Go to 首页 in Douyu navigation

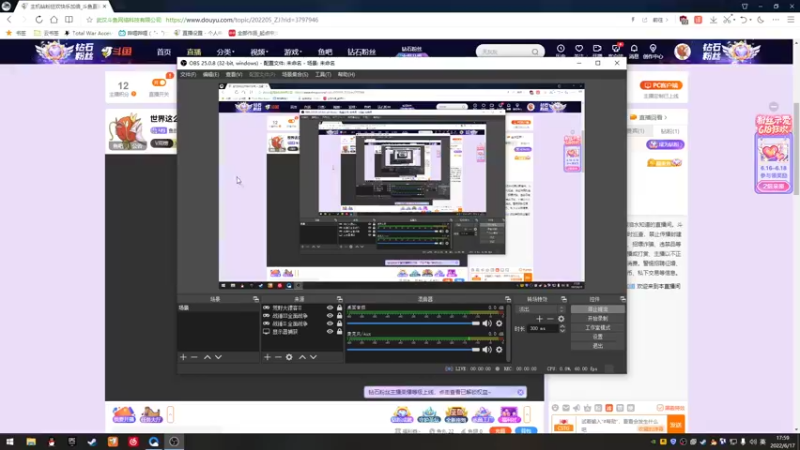coord(164,52)
